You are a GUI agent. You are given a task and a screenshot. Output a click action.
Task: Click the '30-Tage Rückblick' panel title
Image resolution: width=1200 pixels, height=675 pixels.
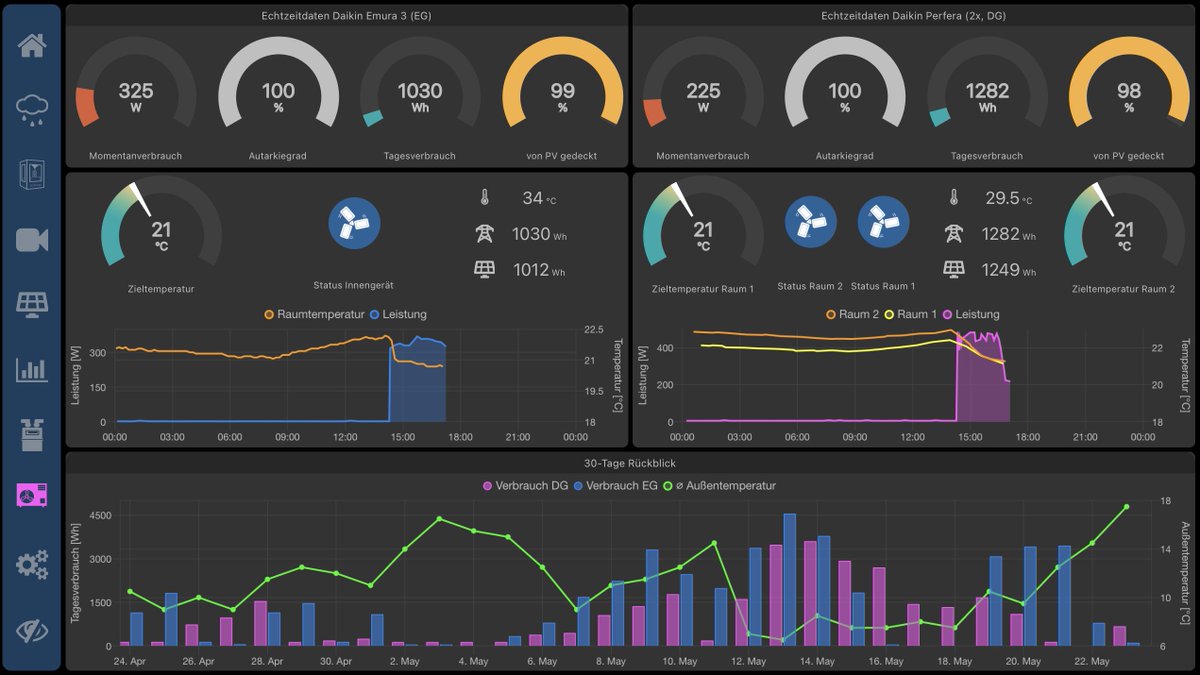(628, 463)
